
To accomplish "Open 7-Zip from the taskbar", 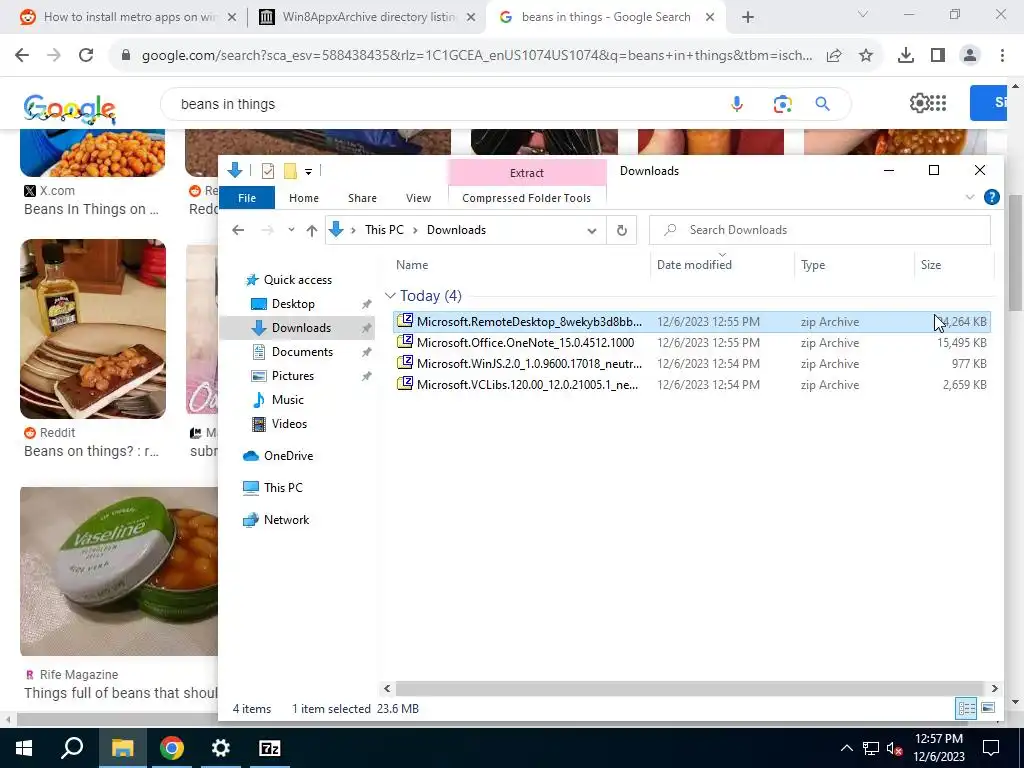I will click(270, 748).
